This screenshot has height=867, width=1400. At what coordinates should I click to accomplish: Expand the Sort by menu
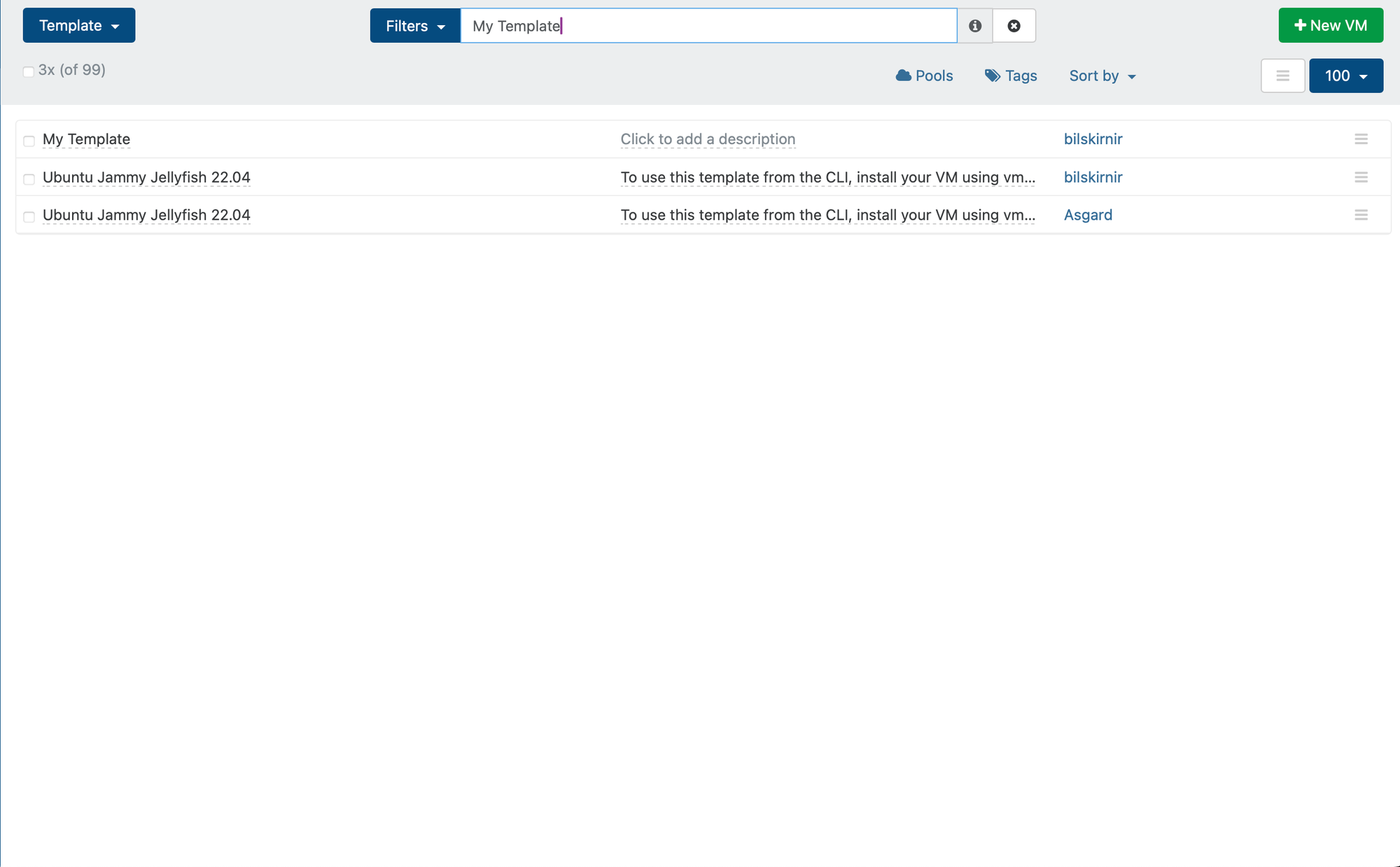[x=1102, y=76]
